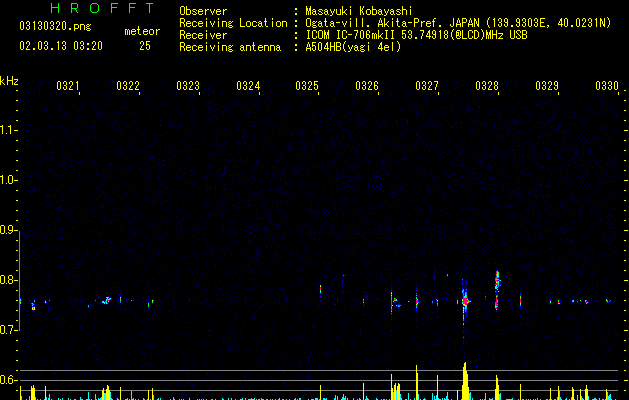Click the 0321 time marker
Screen dimensions: 629x400
tap(67, 86)
